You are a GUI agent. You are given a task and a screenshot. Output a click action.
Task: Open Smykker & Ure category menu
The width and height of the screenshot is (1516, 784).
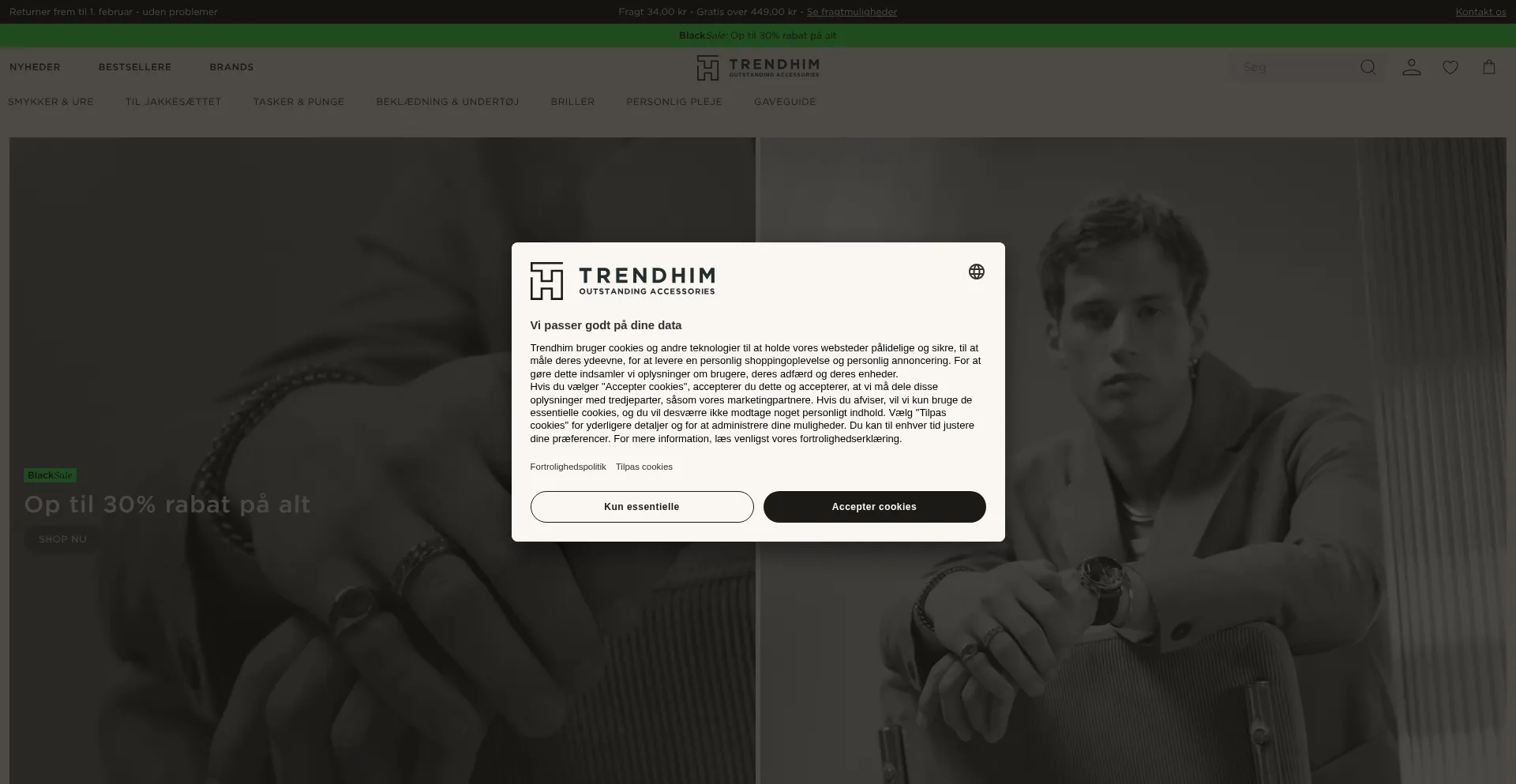click(x=51, y=102)
